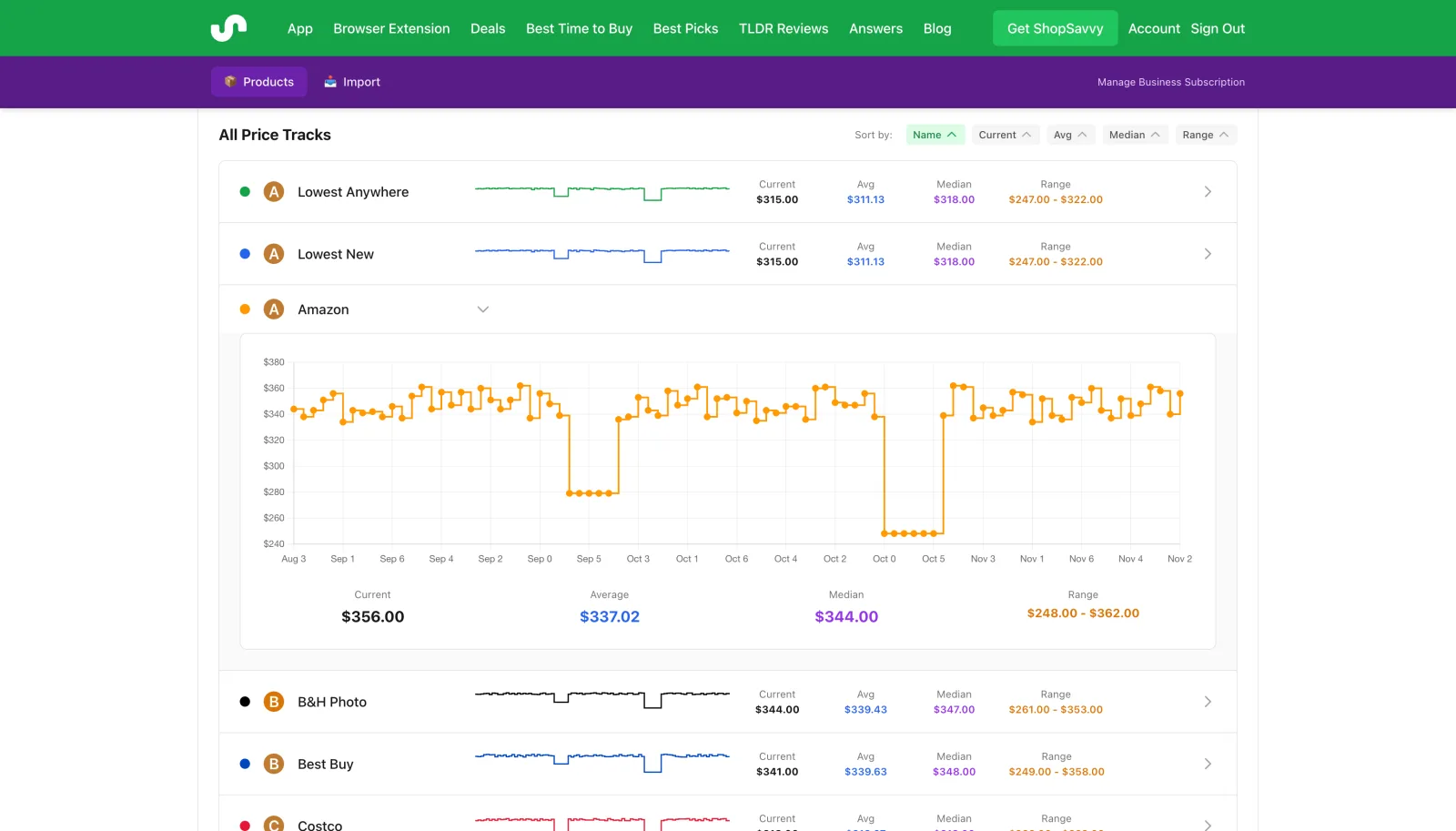
Task: Switch to the Import tab
Action: (353, 82)
